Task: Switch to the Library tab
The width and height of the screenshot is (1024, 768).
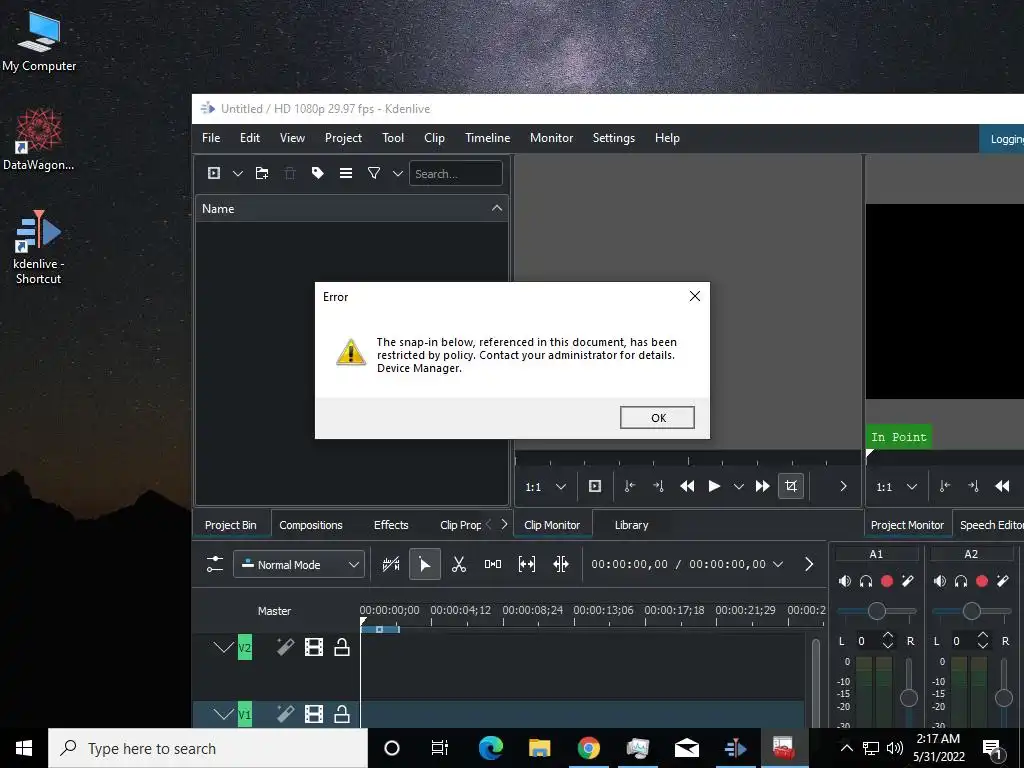Action: point(632,525)
